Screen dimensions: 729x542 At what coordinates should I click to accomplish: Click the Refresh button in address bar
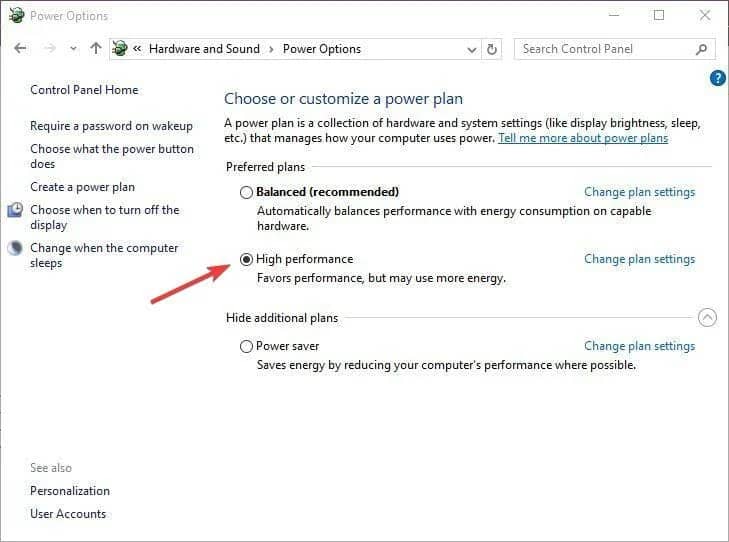coord(492,48)
